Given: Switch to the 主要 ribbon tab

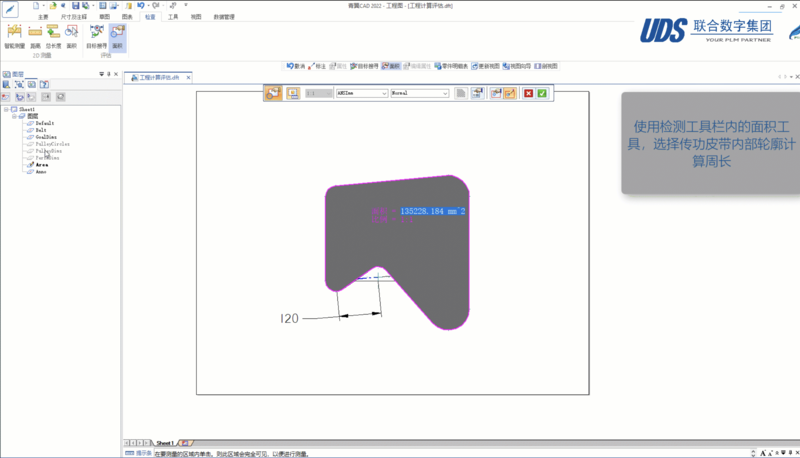Looking at the screenshot, I should click(x=43, y=17).
